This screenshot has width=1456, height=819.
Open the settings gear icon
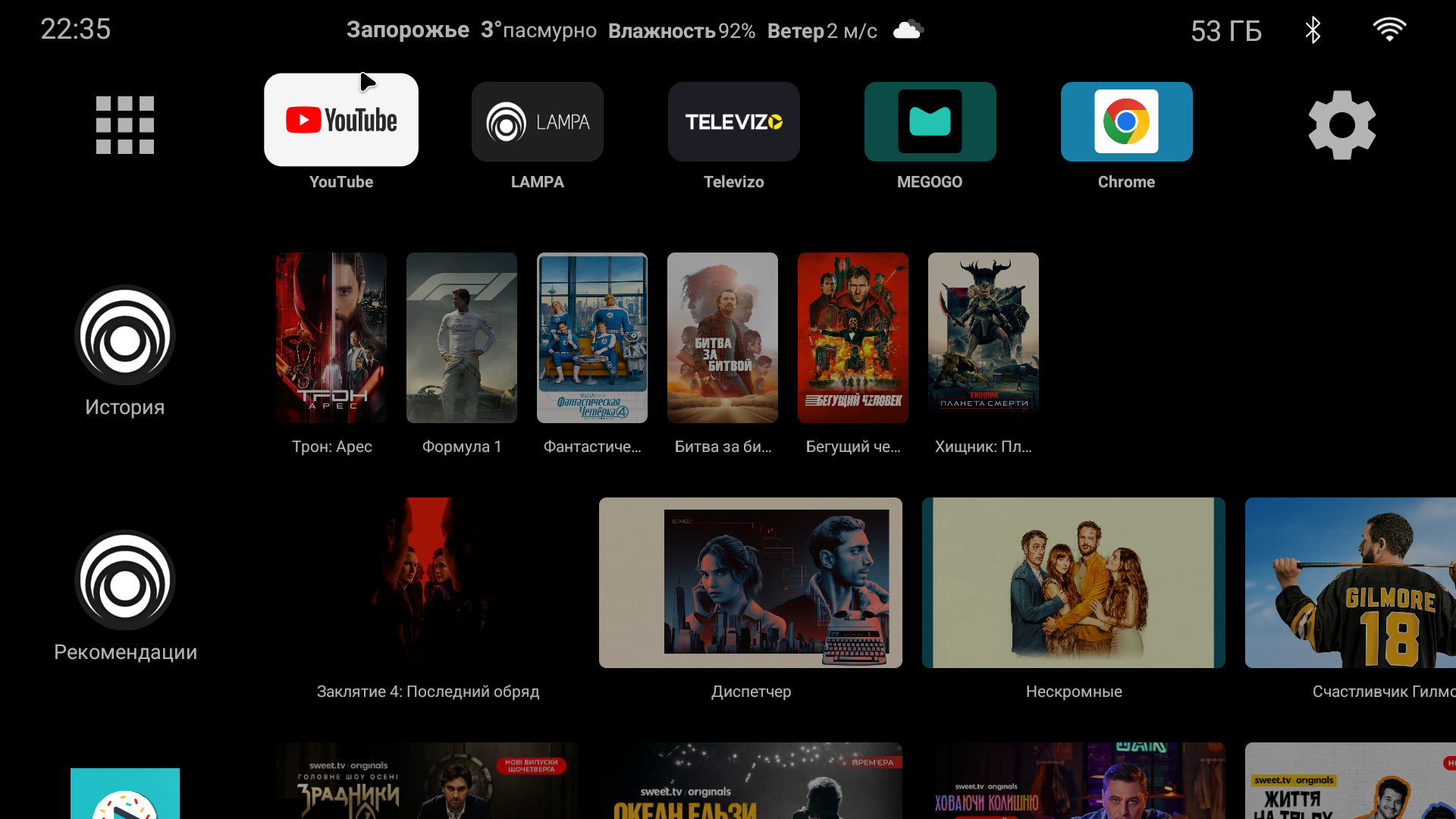click(x=1341, y=125)
